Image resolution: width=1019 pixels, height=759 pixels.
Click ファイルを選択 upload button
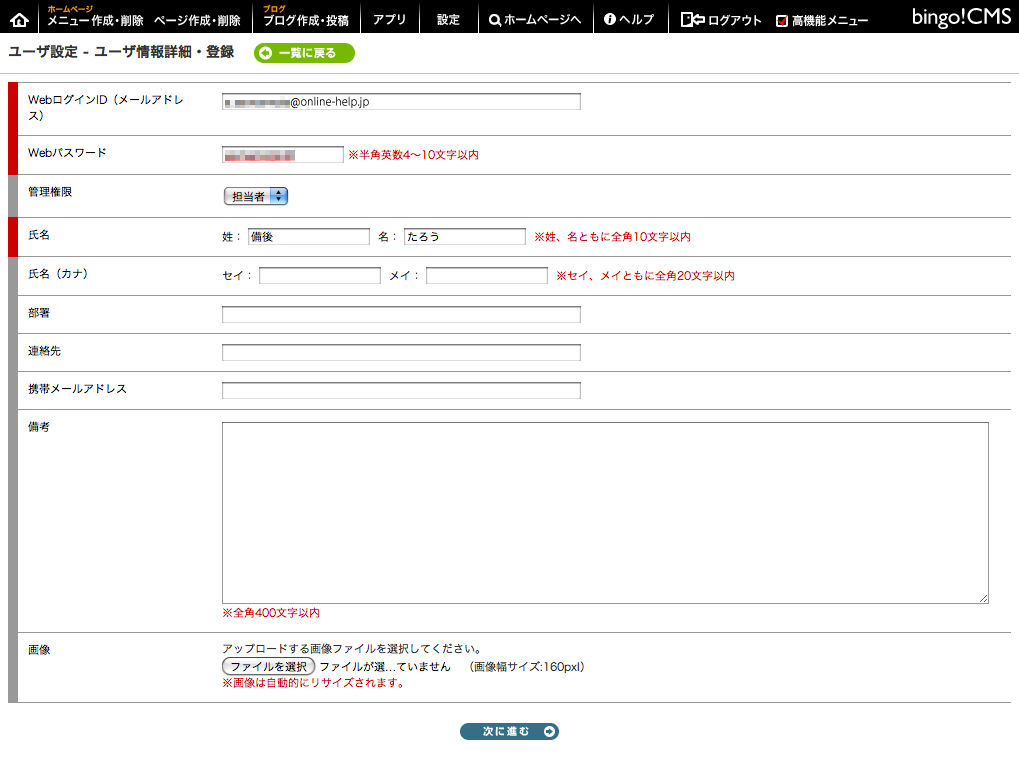click(268, 666)
